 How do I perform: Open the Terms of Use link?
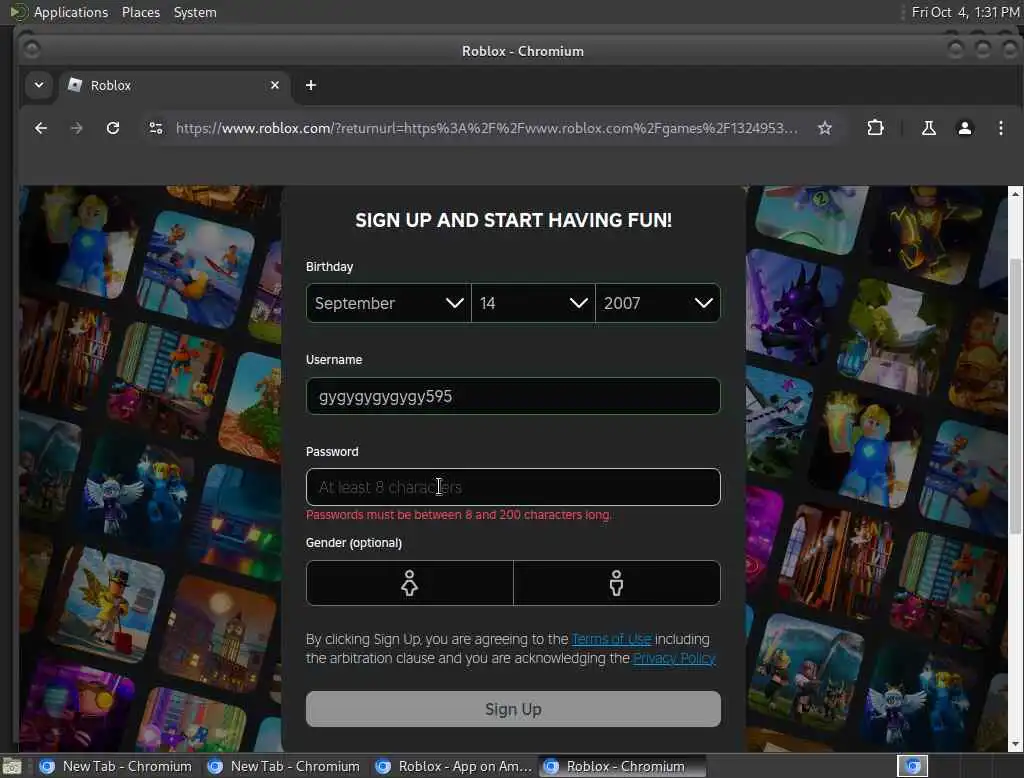click(611, 639)
